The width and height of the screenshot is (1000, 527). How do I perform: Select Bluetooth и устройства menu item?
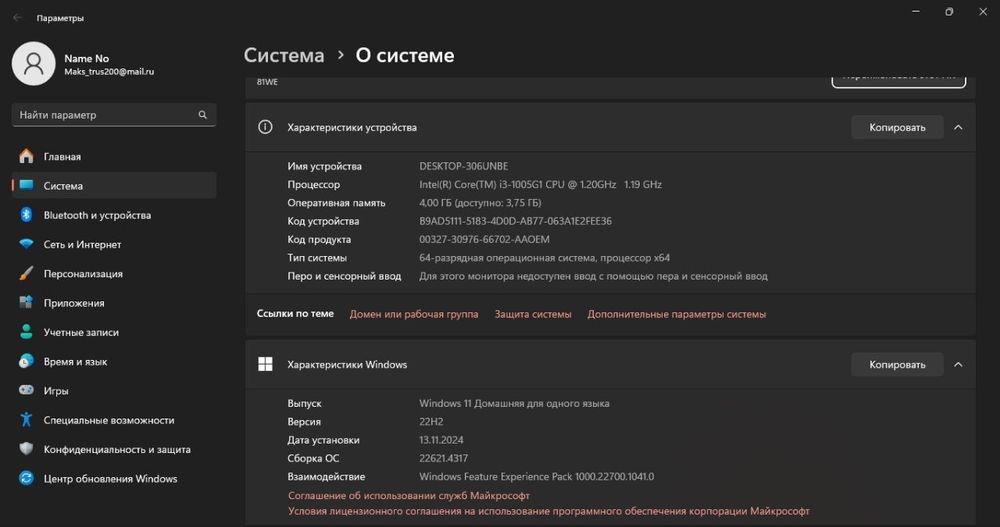[x=114, y=215]
